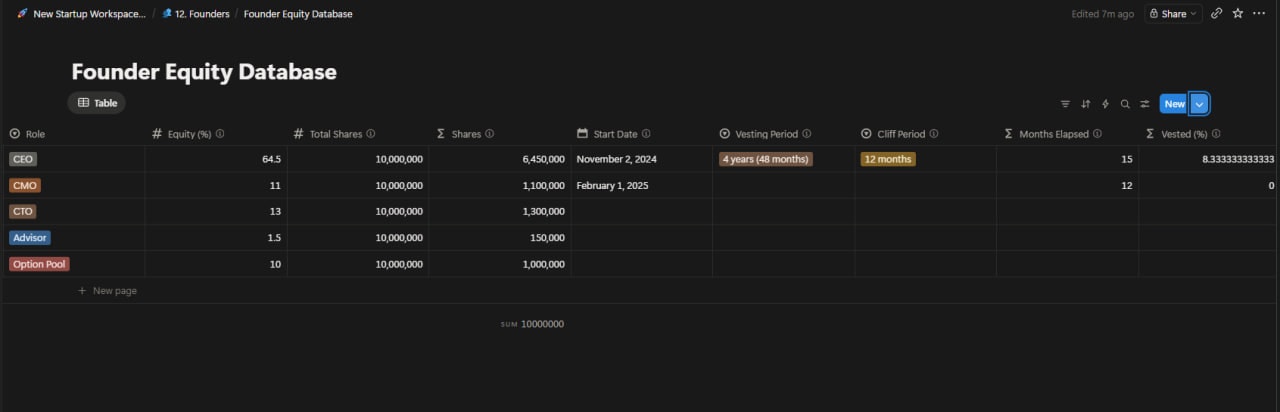The image size is (1280, 412).
Task: Add a row via New page
Action: pyautogui.click(x=107, y=291)
